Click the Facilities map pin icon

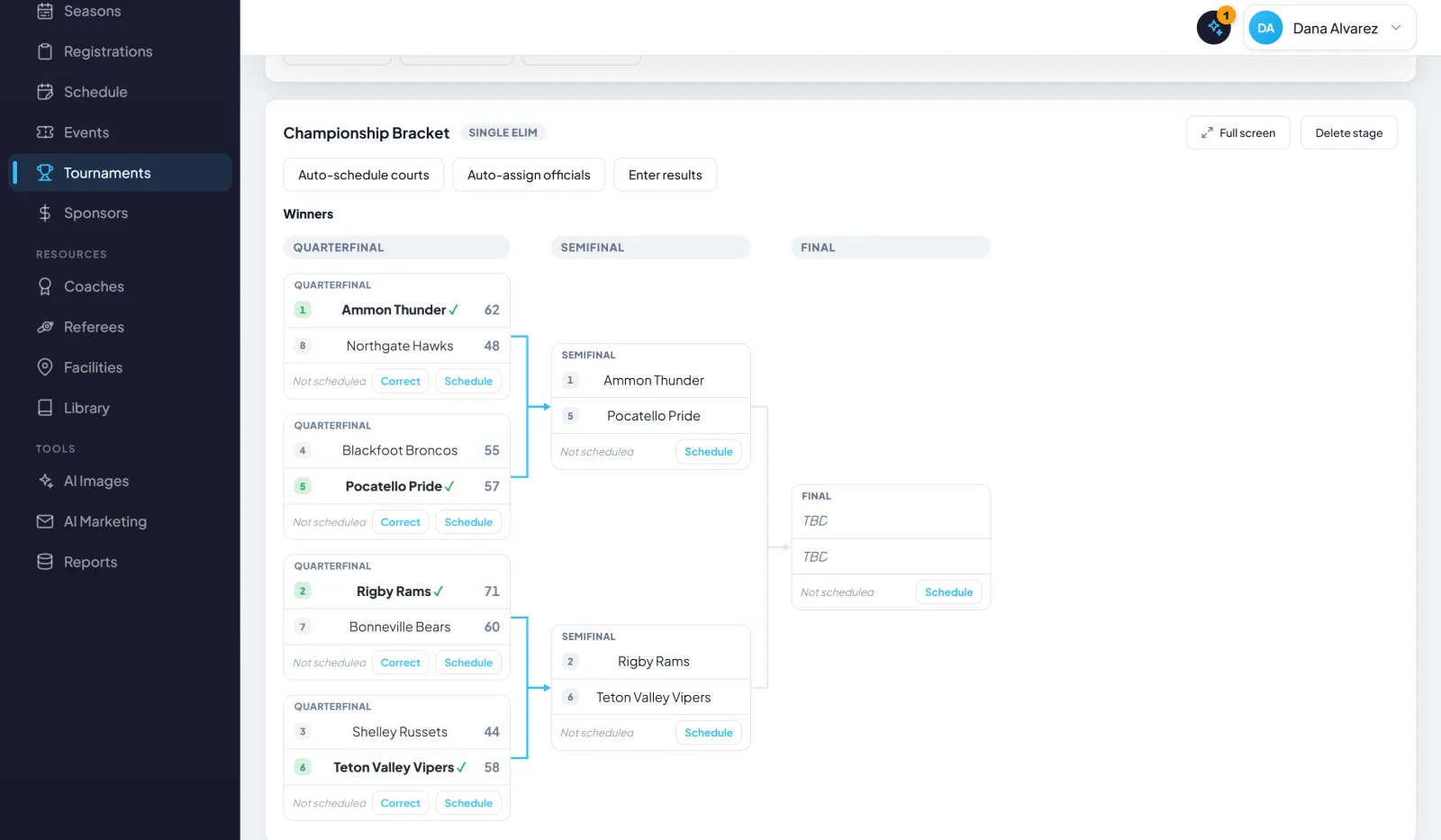coord(45,367)
